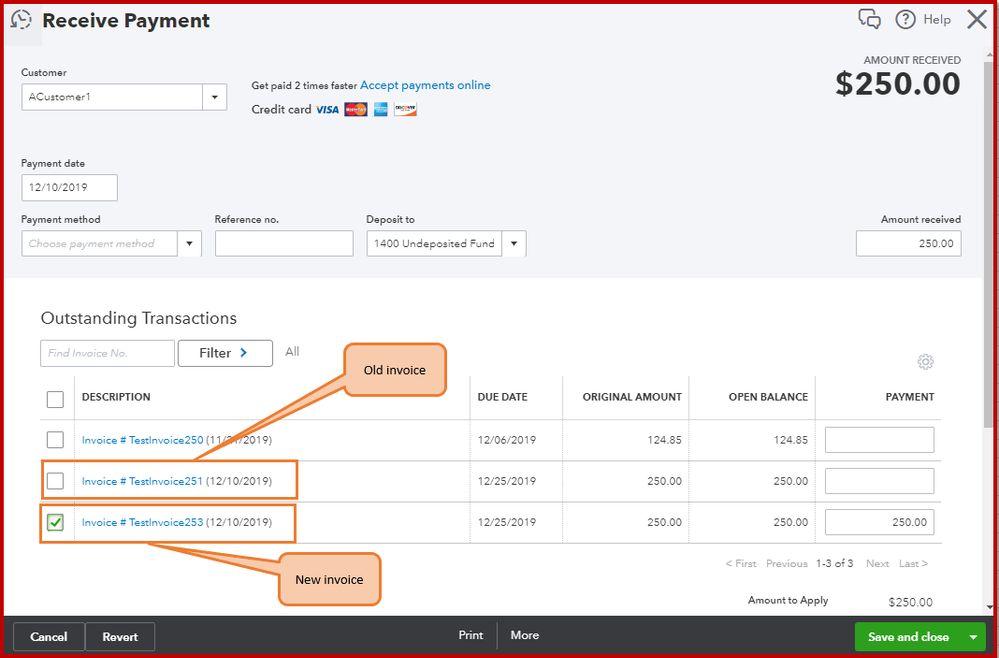Click the Help question mark icon

(905, 20)
